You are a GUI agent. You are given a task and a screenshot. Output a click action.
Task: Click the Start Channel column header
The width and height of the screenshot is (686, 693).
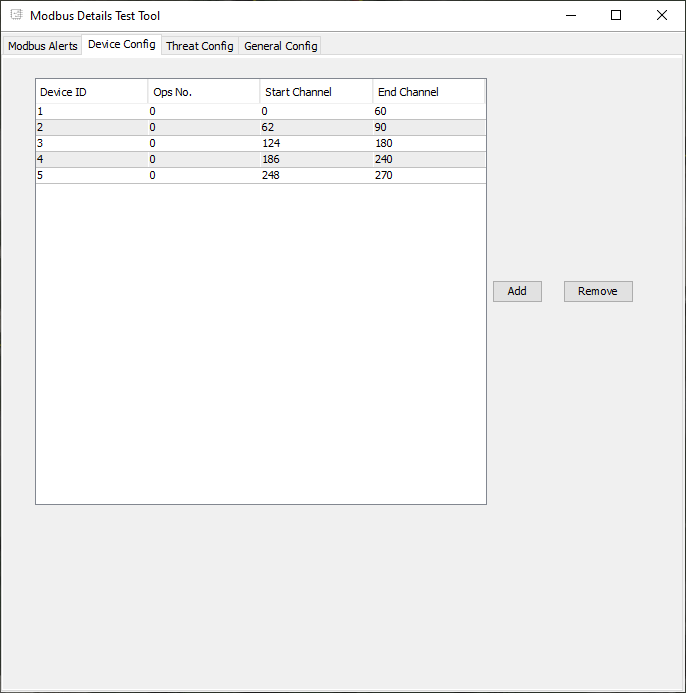(x=316, y=92)
